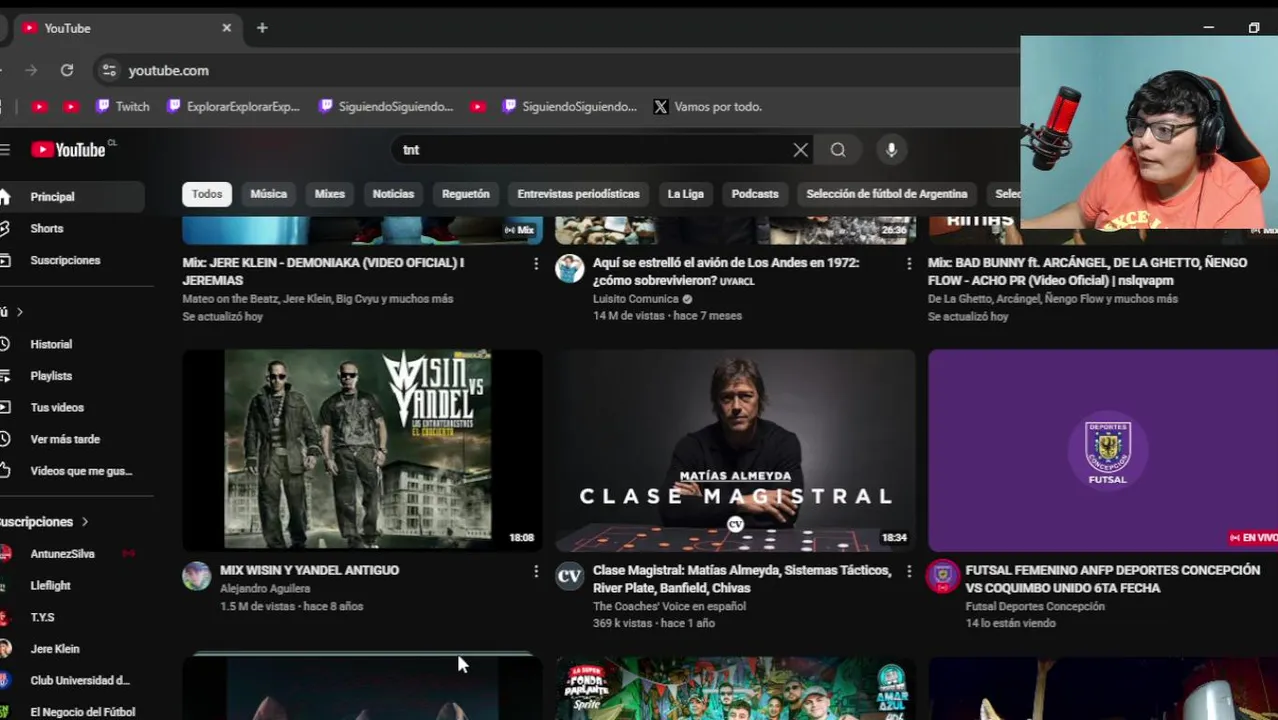Click the search input field containing tnt
This screenshot has height=720, width=1278.
[590, 150]
